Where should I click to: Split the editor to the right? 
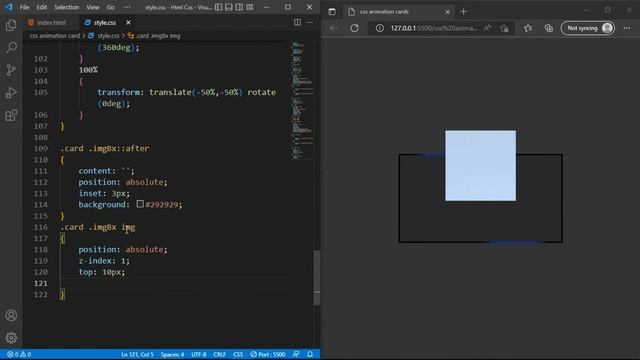click(298, 22)
